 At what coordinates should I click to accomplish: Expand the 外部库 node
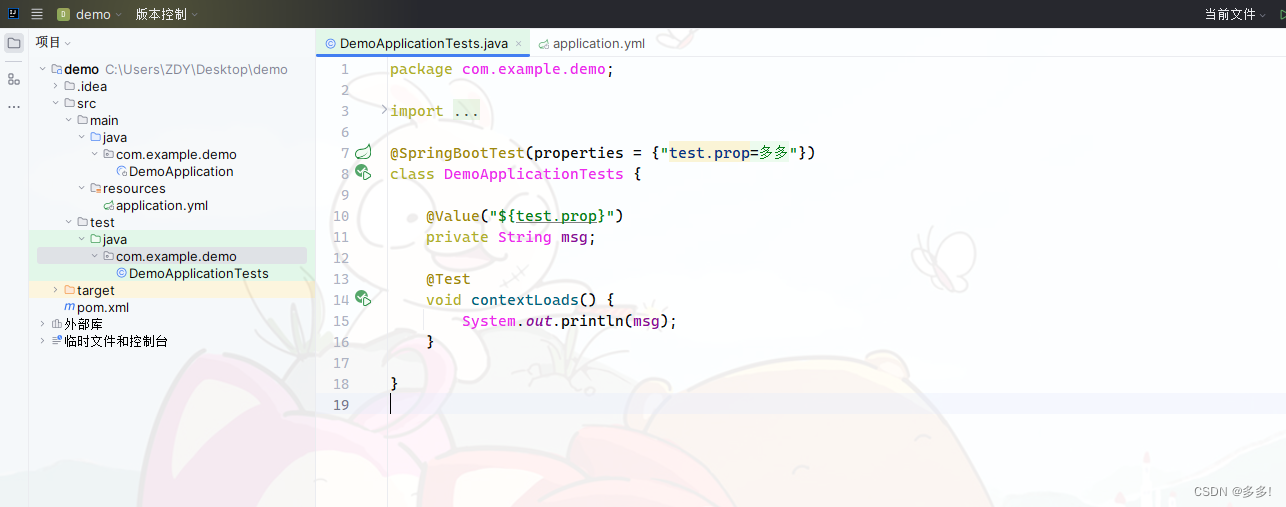coord(43,325)
